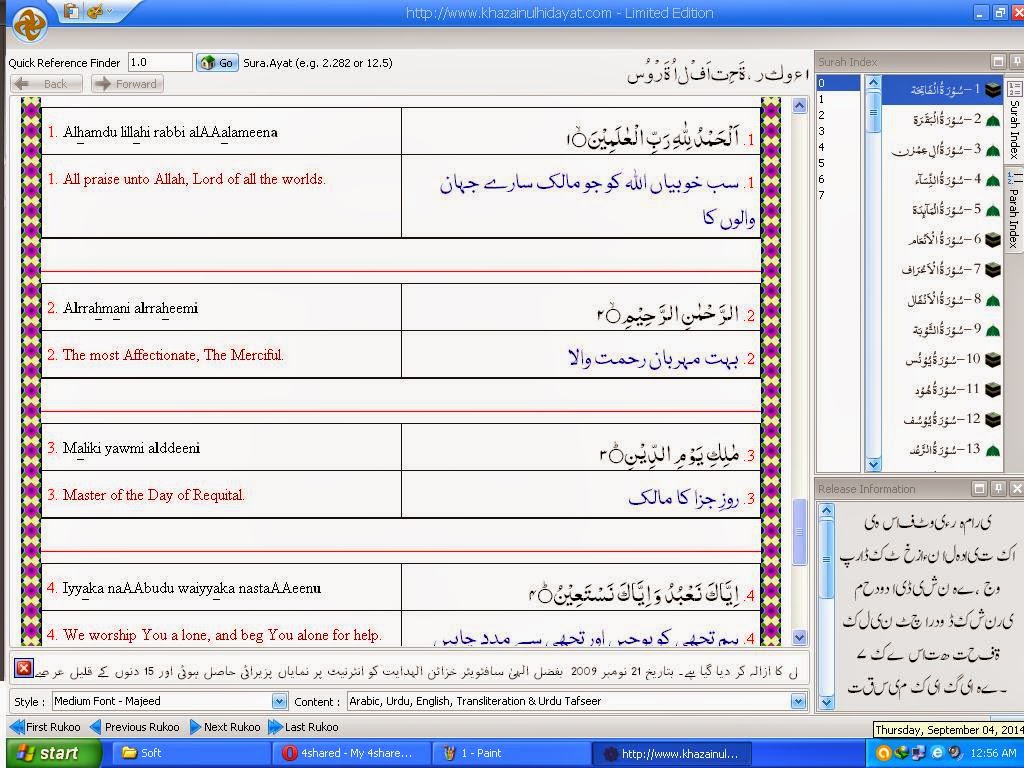Viewport: 1024px width, 768px height.
Task: Pin the Release Information panel
Action: 998,488
